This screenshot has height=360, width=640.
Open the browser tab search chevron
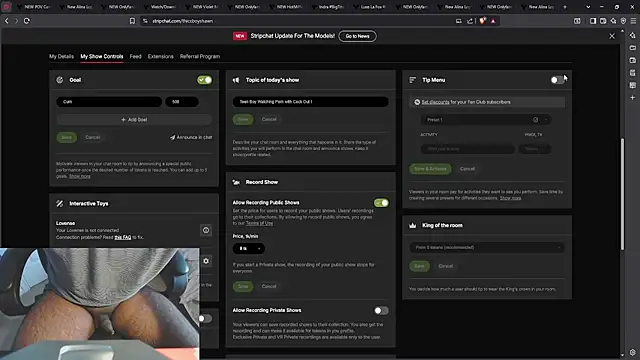(588, 7)
